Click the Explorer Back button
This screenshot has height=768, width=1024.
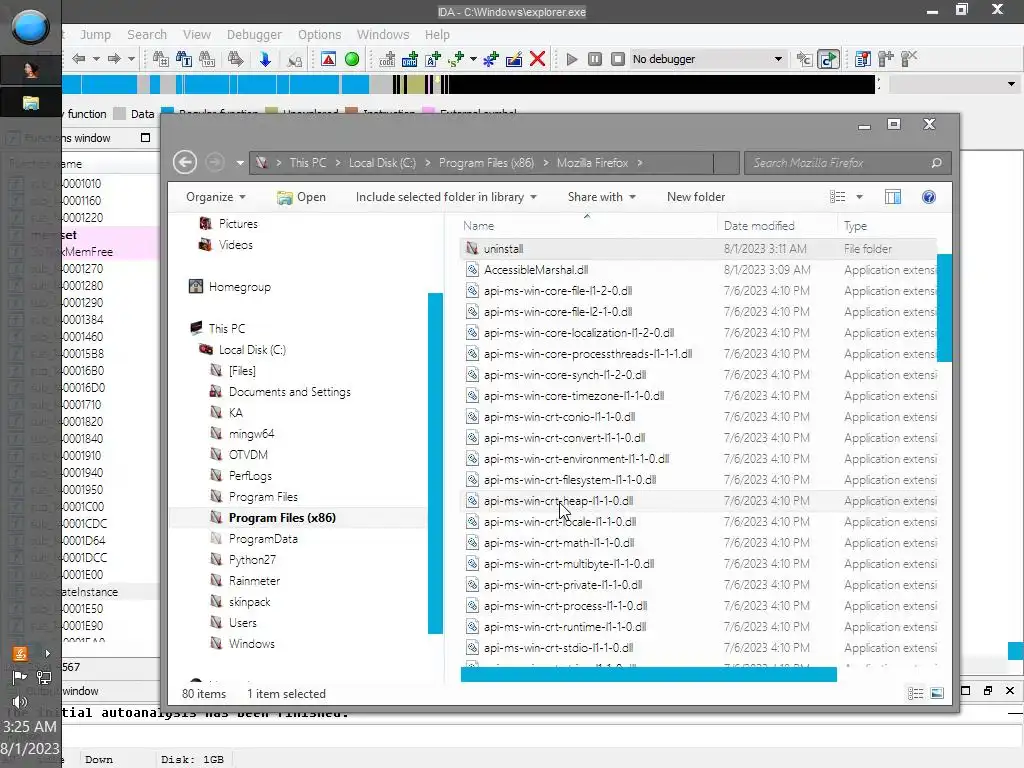[x=185, y=163]
